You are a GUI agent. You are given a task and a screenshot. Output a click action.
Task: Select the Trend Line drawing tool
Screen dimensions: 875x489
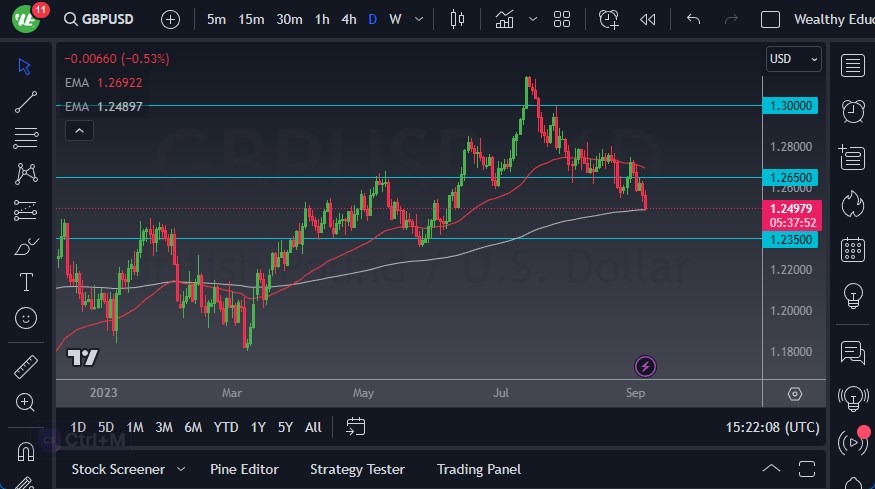[26, 102]
